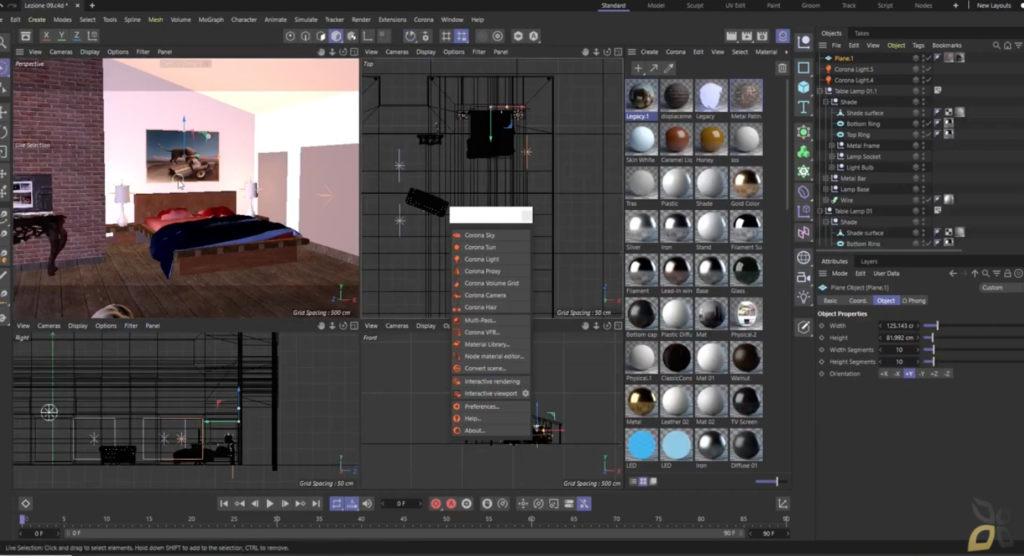Screen dimensions: 1024x556
Task: Expand the Lamp Base object
Action: click(x=825, y=189)
